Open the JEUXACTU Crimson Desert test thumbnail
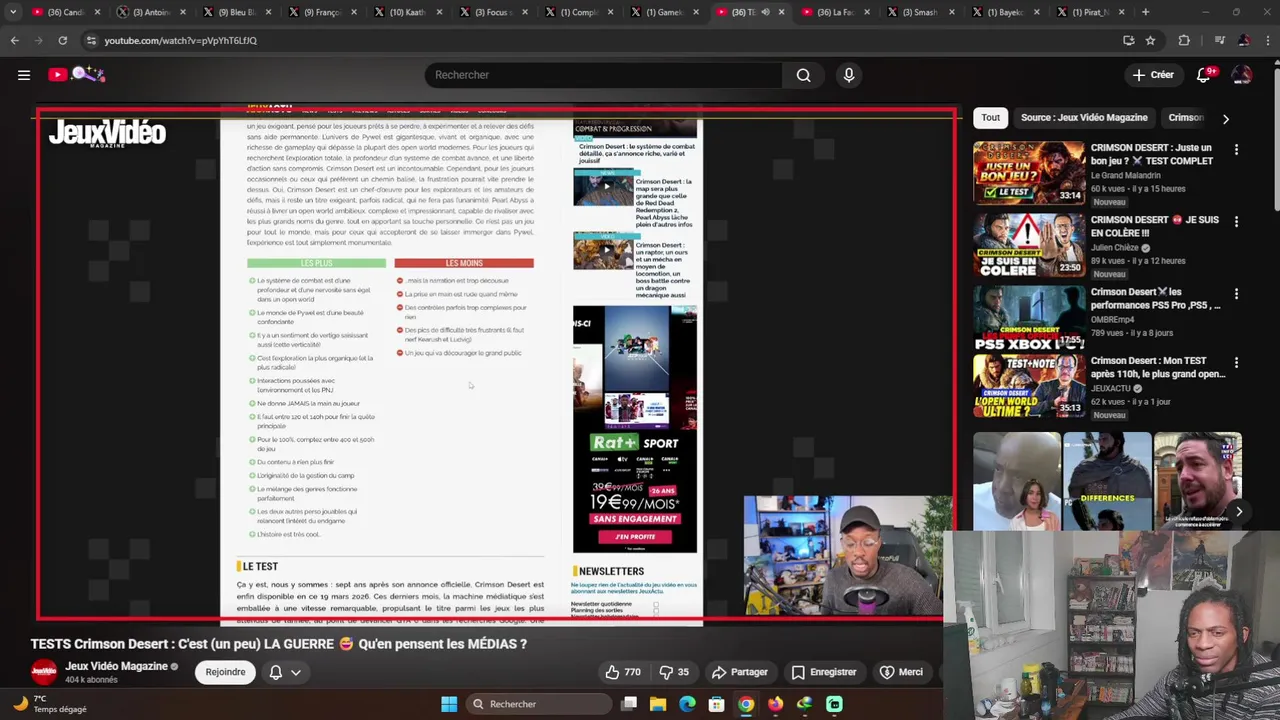Viewport: 1280px width, 720px height. pos(1029,387)
